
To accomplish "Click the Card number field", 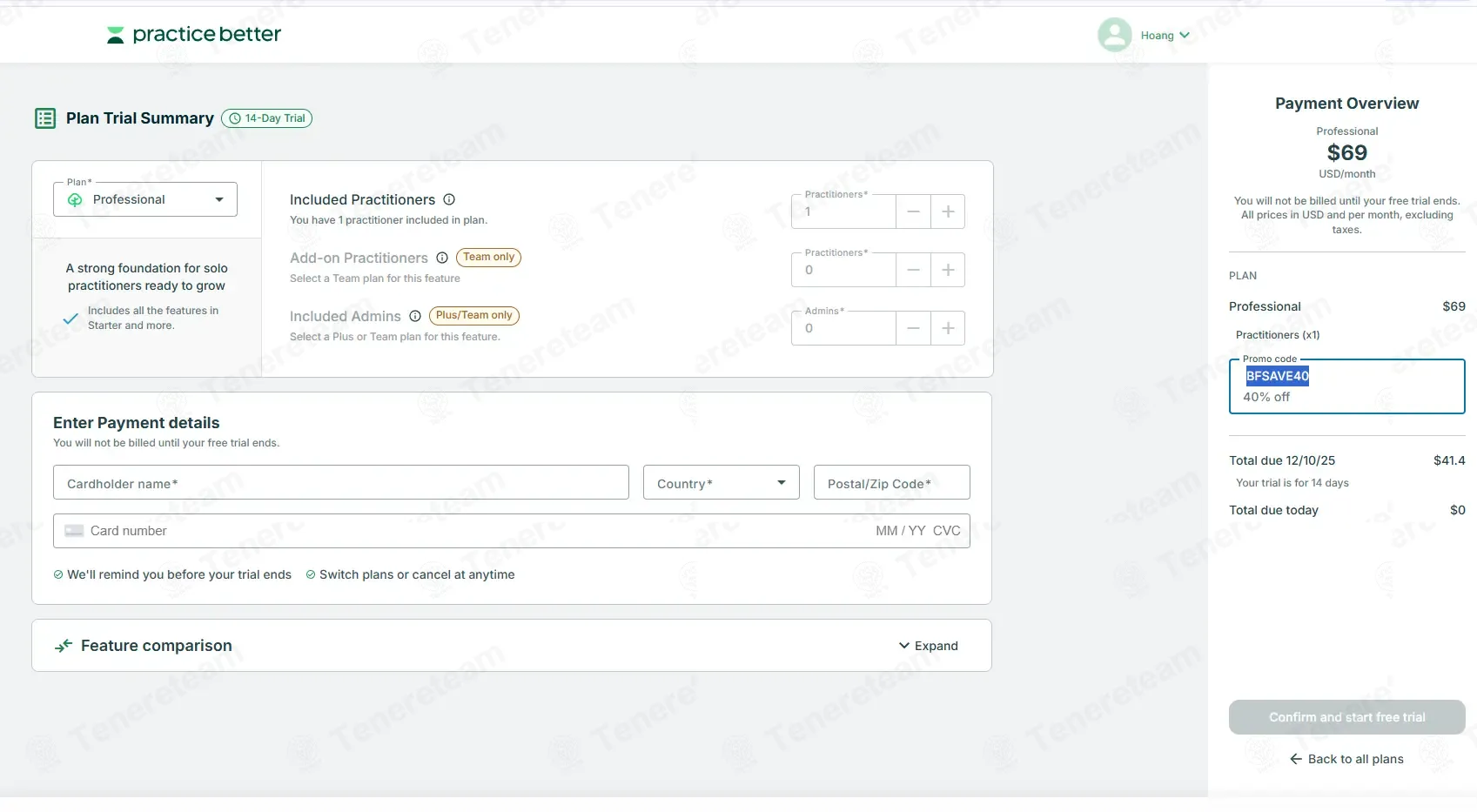I will point(470,531).
